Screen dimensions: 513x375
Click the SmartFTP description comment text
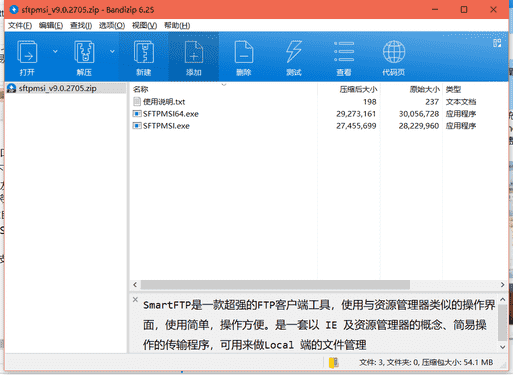(319, 325)
